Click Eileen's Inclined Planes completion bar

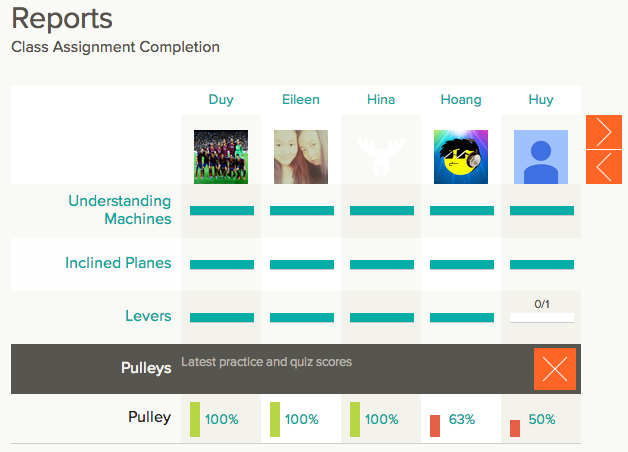click(301, 264)
